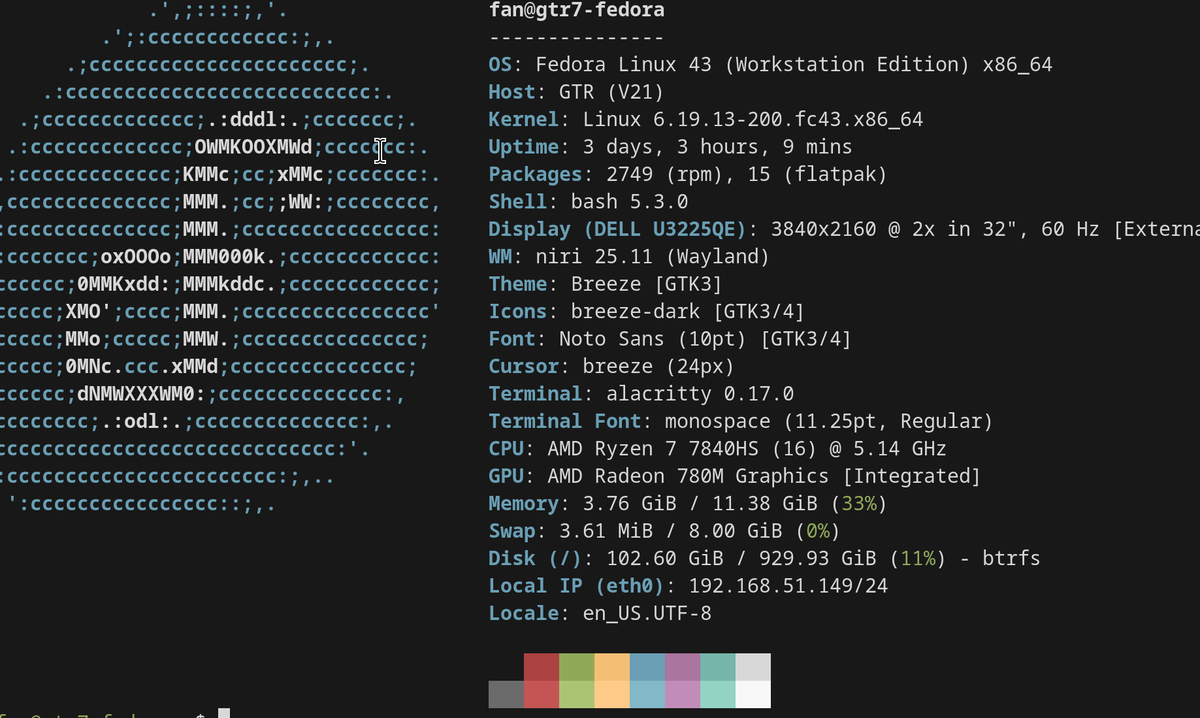
Task: Select the 'Host: GTR (V21)' line
Action: [x=577, y=92]
